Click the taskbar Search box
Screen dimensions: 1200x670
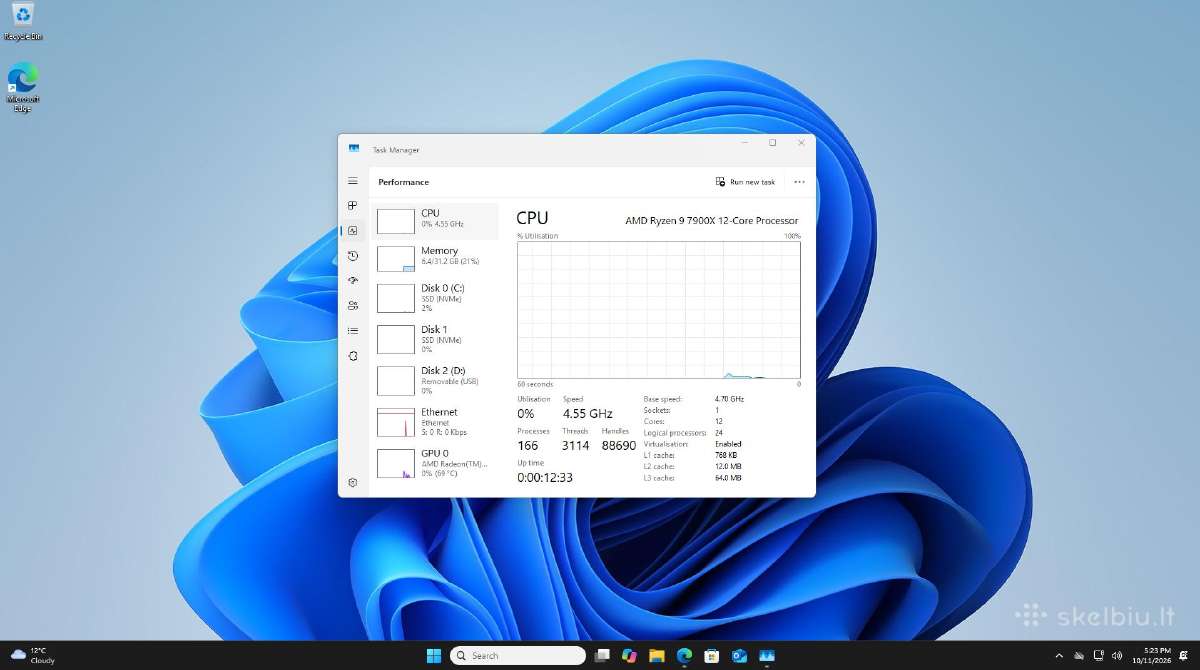[517, 655]
